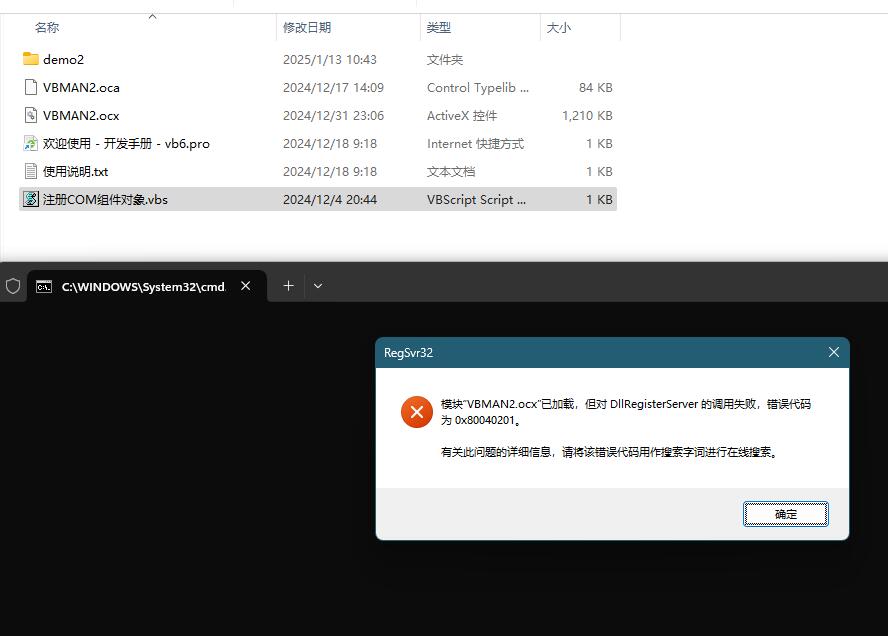Dismiss the RegSvr32 dialog with X
Viewport: 888px width, 636px height.
click(x=834, y=352)
